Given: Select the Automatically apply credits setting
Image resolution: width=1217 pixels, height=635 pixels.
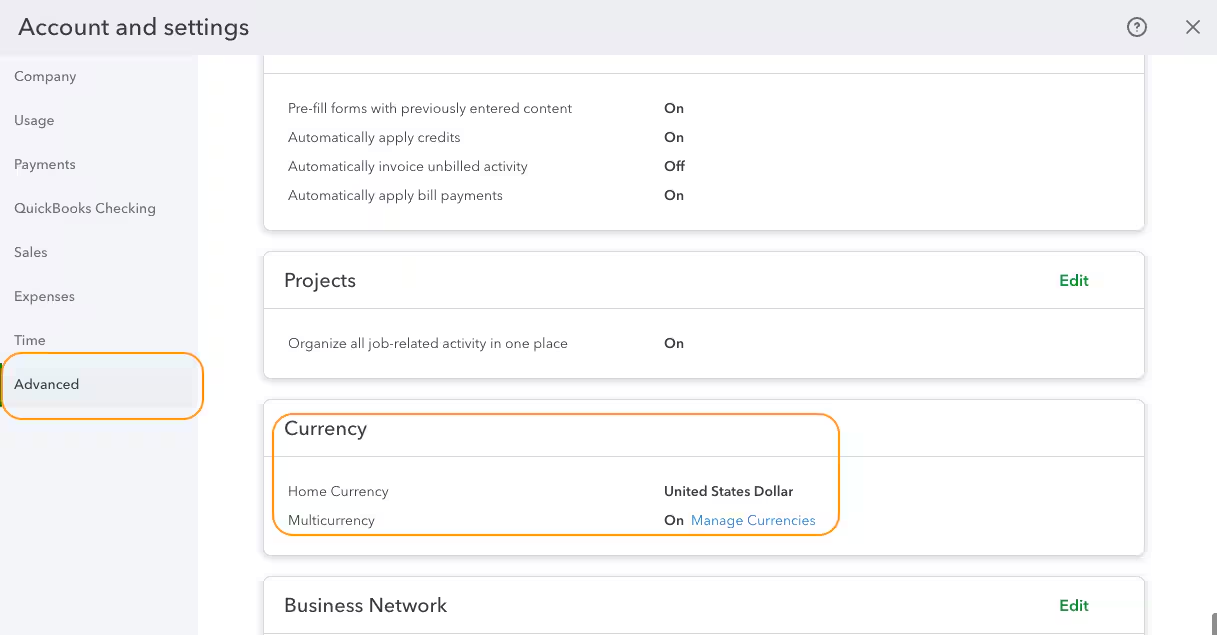Looking at the screenshot, I should (x=374, y=138).
